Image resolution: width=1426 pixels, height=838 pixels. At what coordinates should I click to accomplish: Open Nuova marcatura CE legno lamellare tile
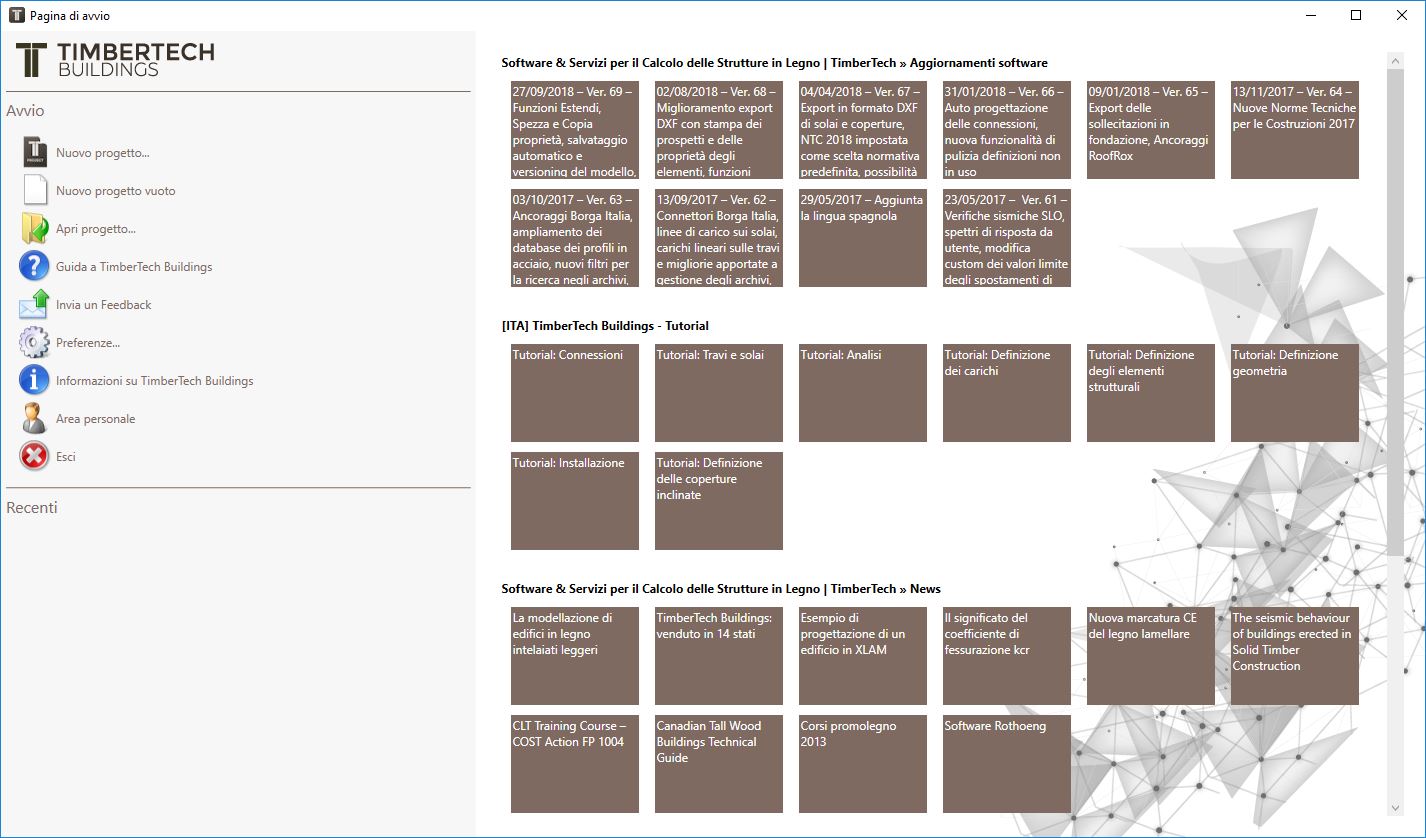1151,656
